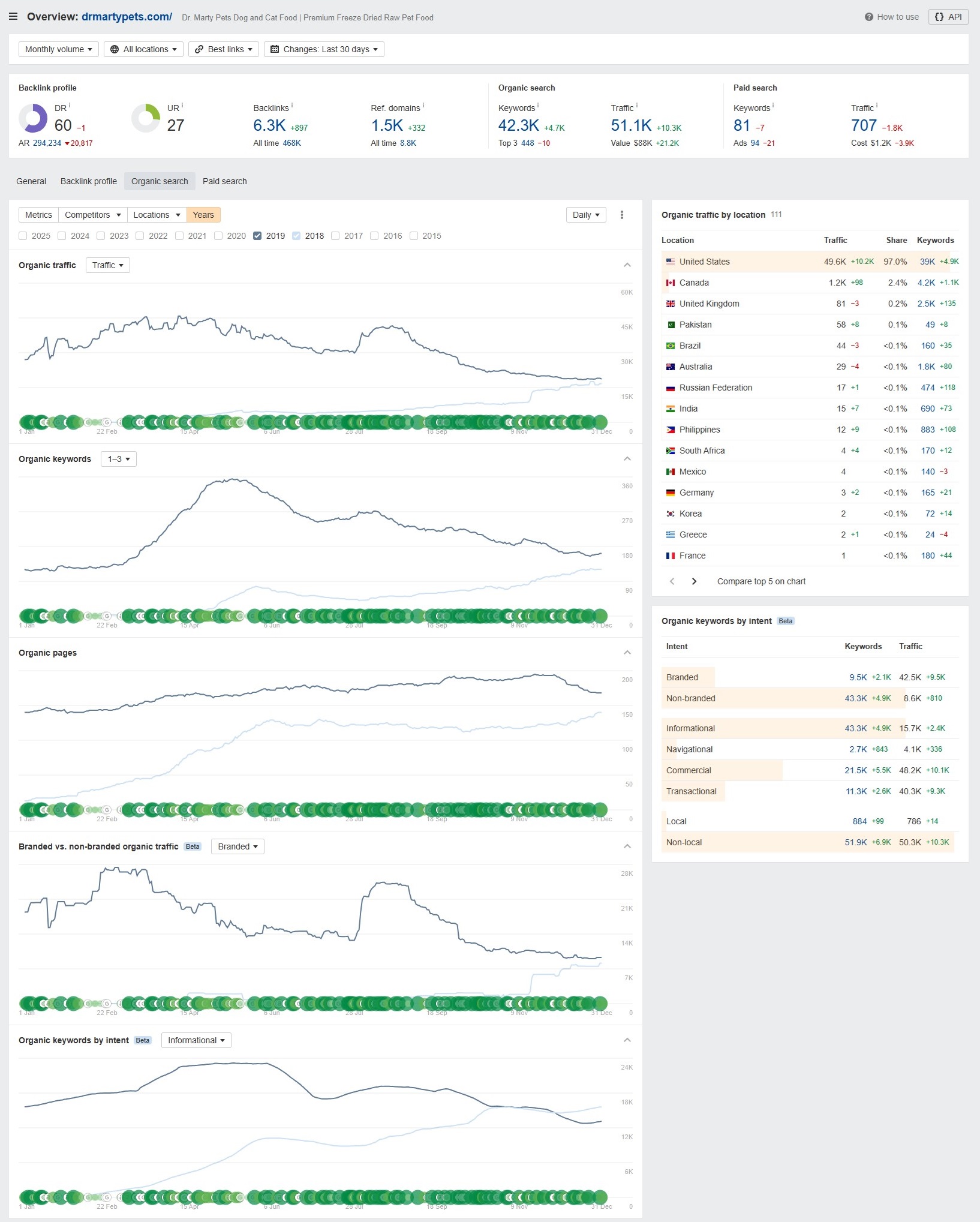The height and width of the screenshot is (1222, 980).
Task: Enable the 2024 year checkbox
Action: point(62,236)
